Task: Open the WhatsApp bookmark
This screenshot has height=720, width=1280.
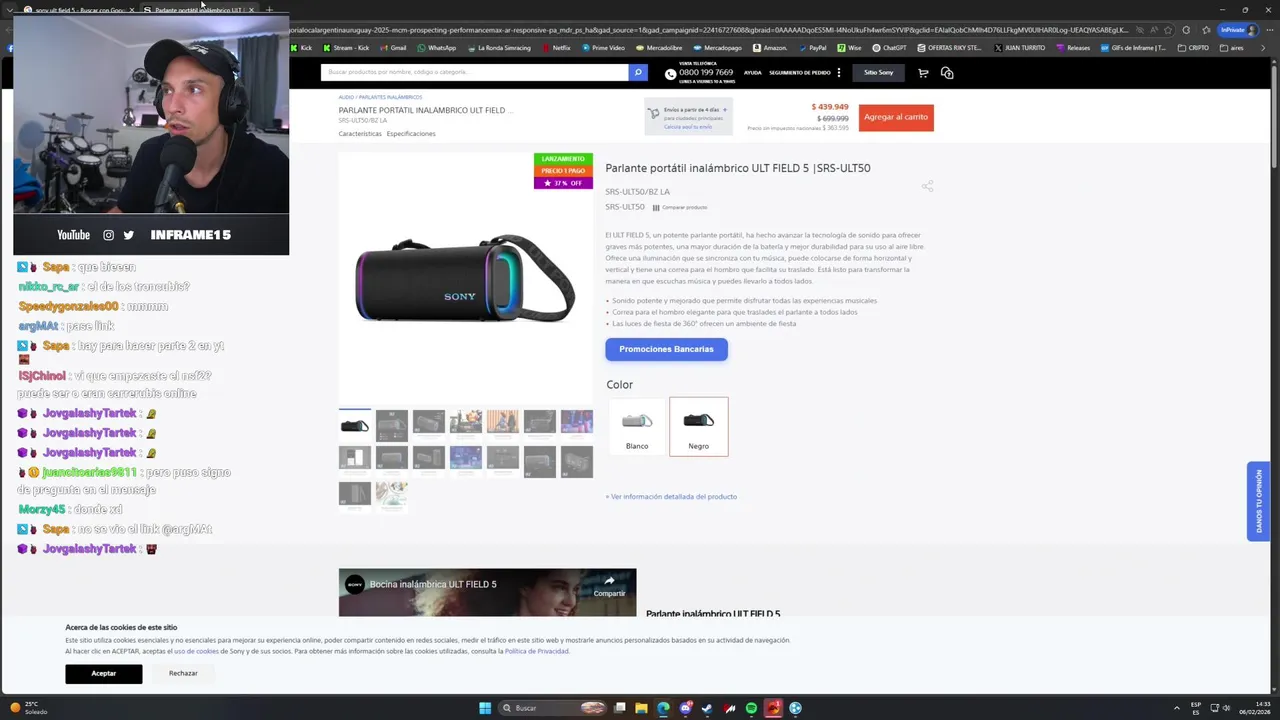Action: (x=437, y=48)
